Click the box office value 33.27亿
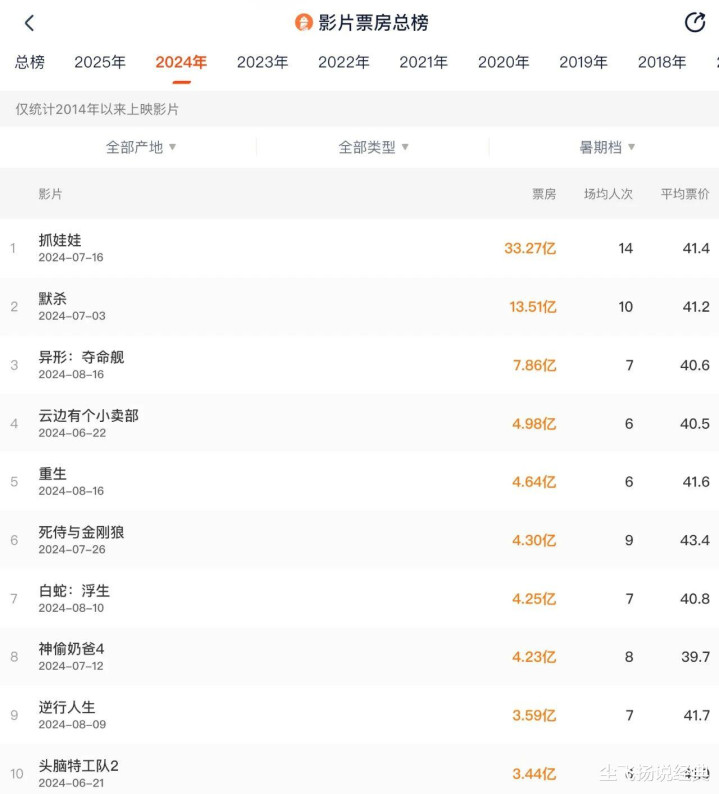Image resolution: width=719 pixels, height=794 pixels. coord(530,248)
